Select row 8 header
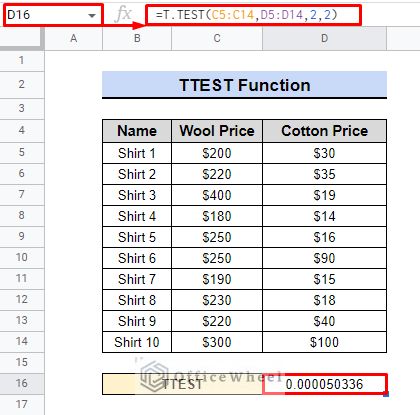This screenshot has height=415, width=420. pos(22,216)
